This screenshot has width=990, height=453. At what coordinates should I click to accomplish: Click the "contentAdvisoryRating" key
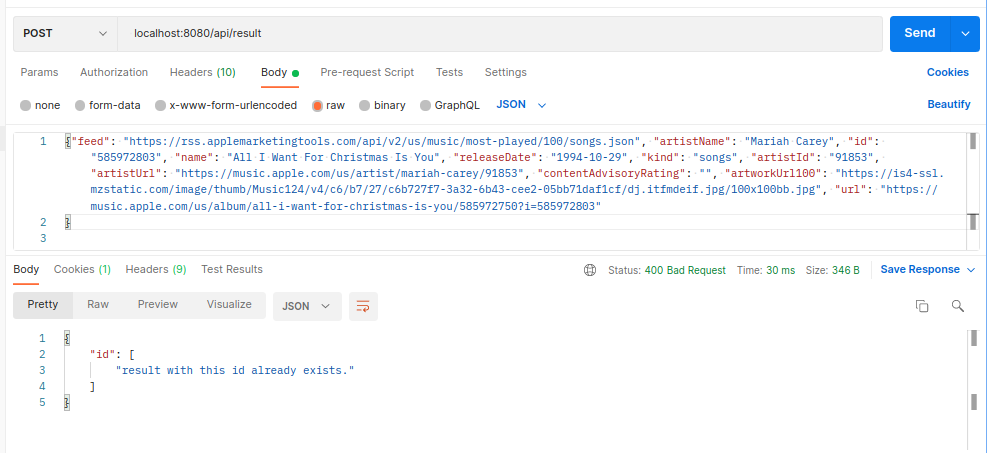coord(612,174)
